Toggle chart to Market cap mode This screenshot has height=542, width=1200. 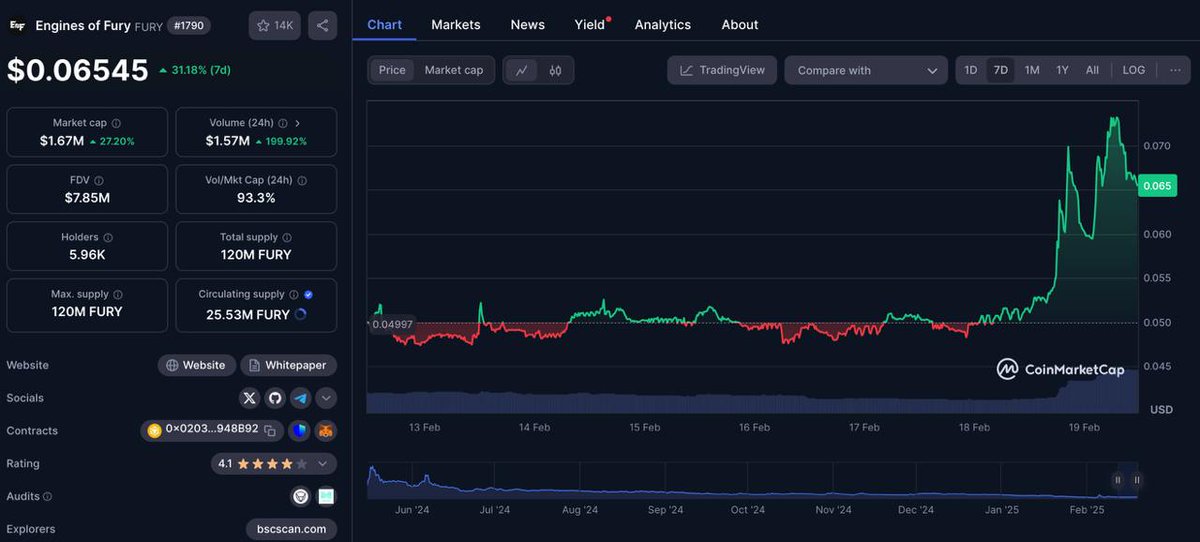pos(453,70)
